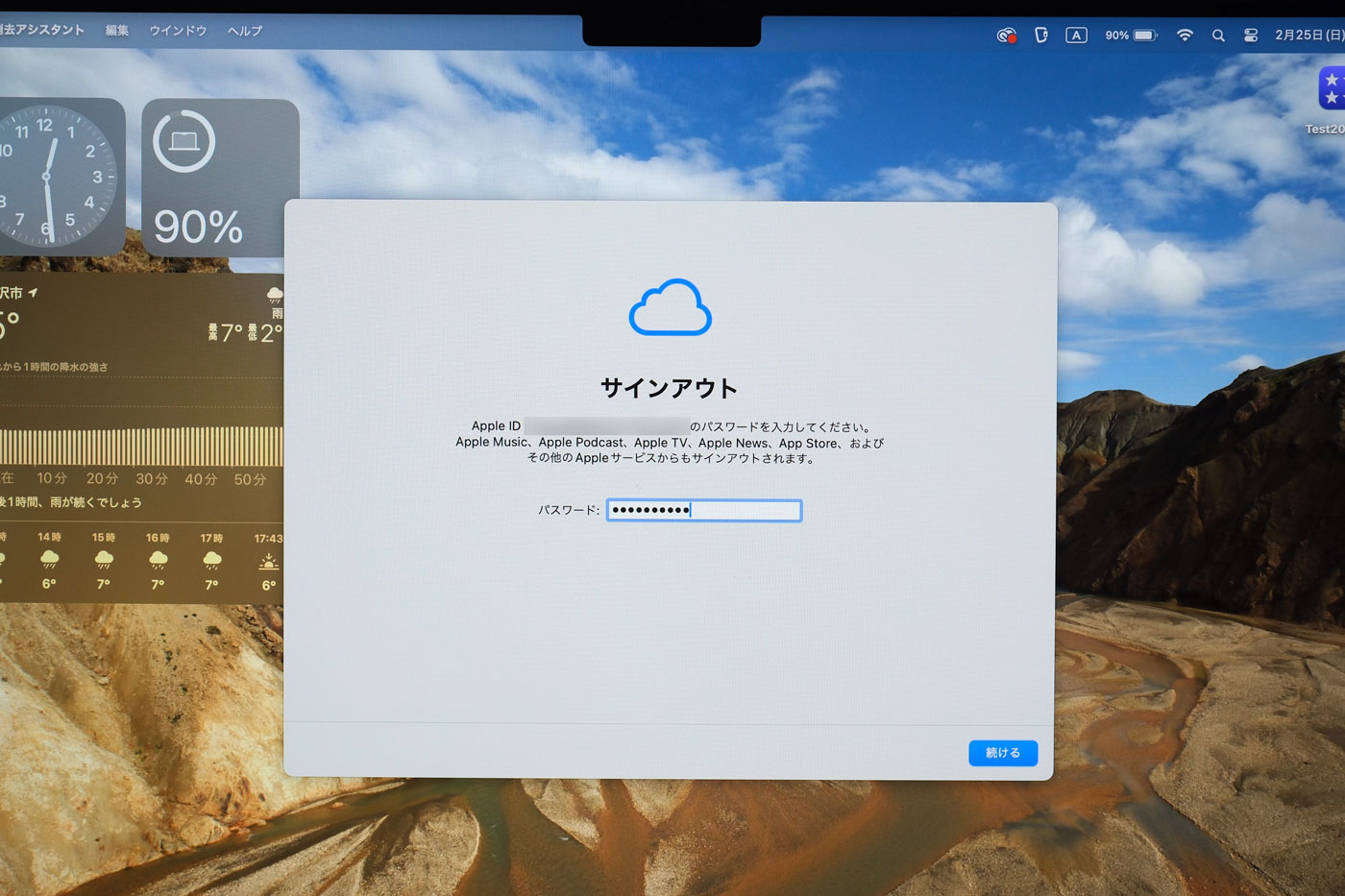Click the iCloud cloud icon in dialog
Image resolution: width=1345 pixels, height=896 pixels.
(x=671, y=307)
